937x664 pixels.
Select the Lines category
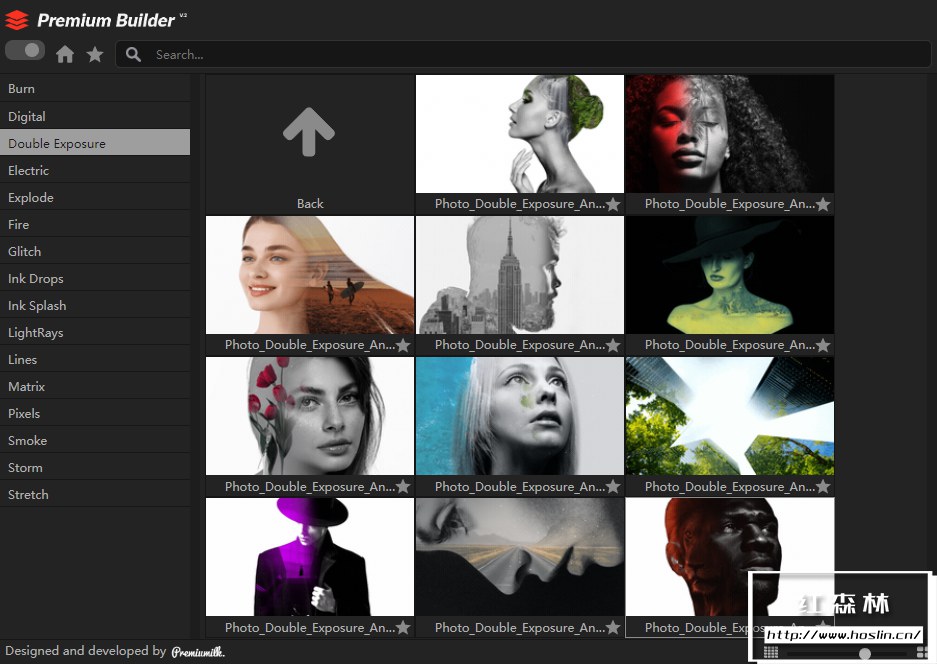click(95, 359)
